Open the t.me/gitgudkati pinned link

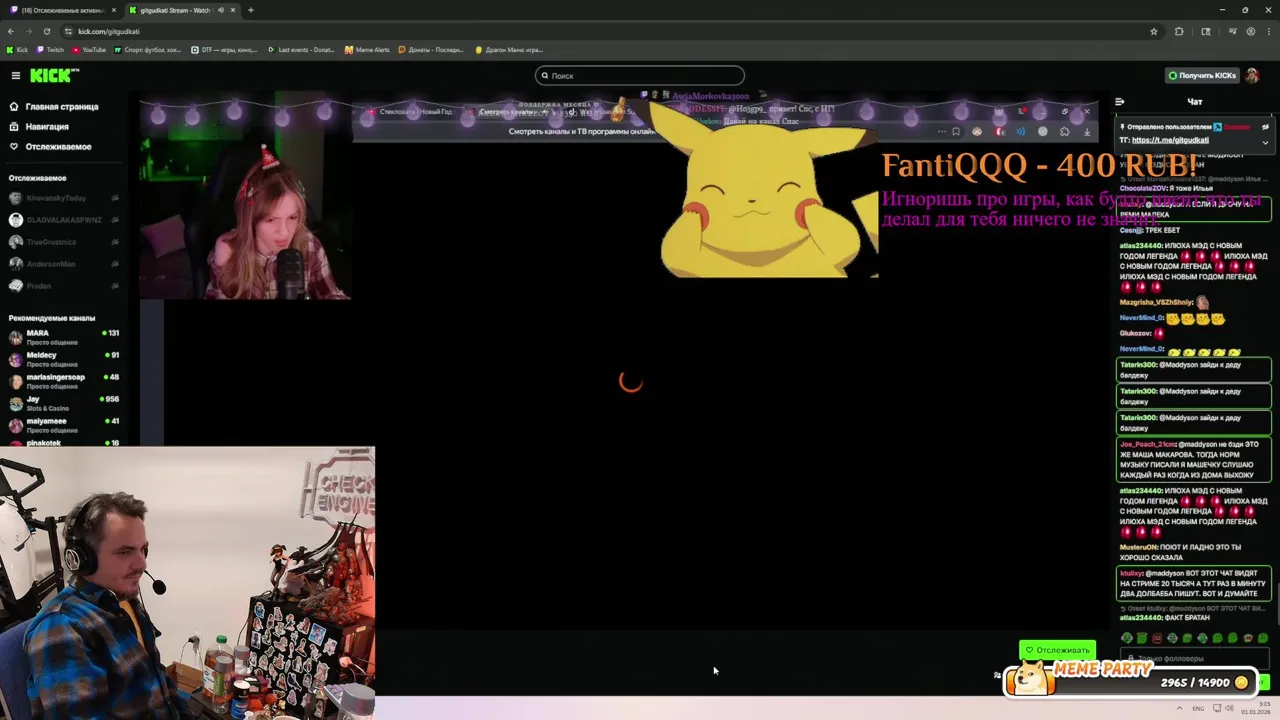coord(1170,140)
